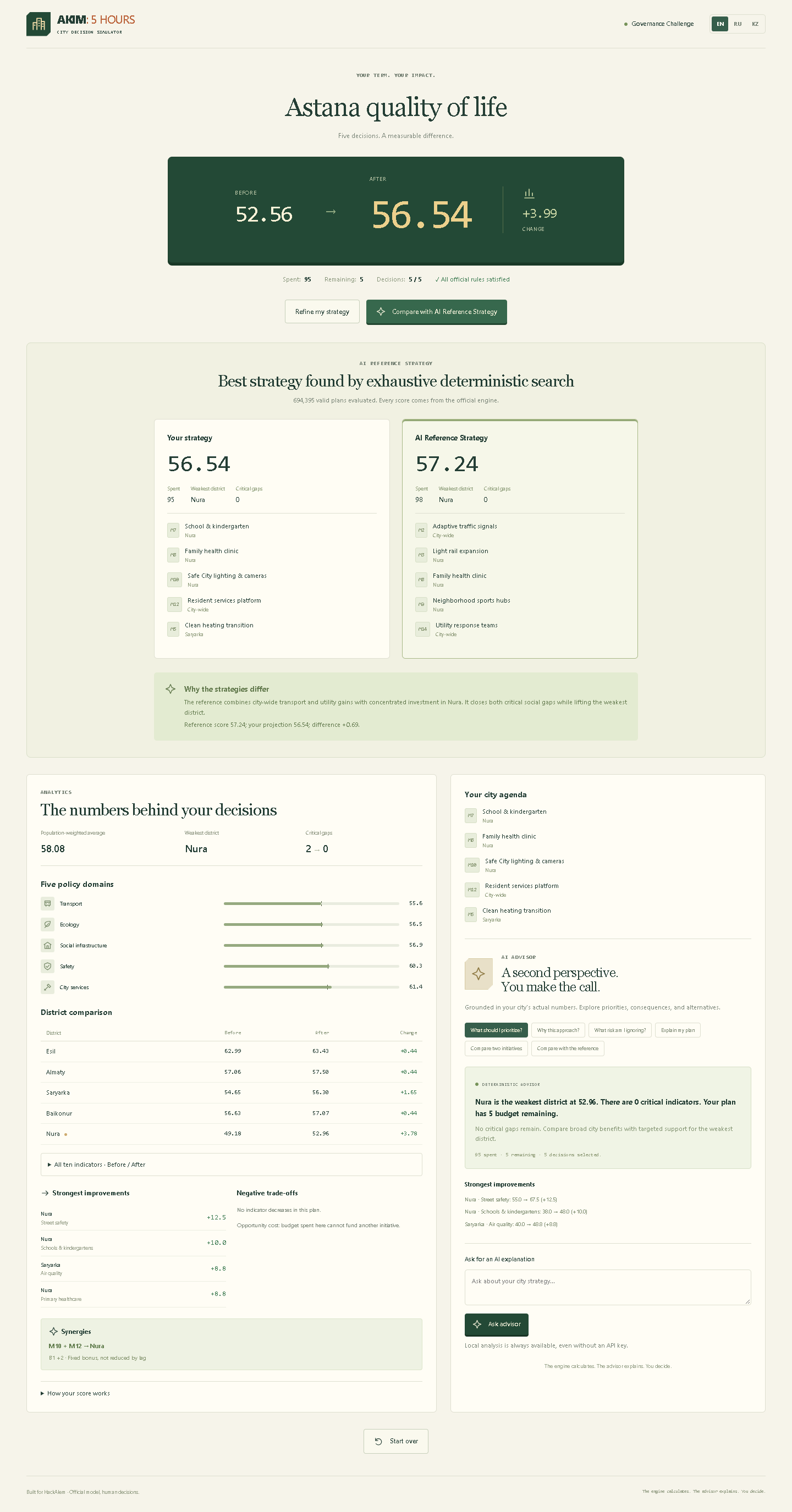Click the bar chart change icon
Image resolution: width=792 pixels, height=1512 pixels.
(x=529, y=193)
